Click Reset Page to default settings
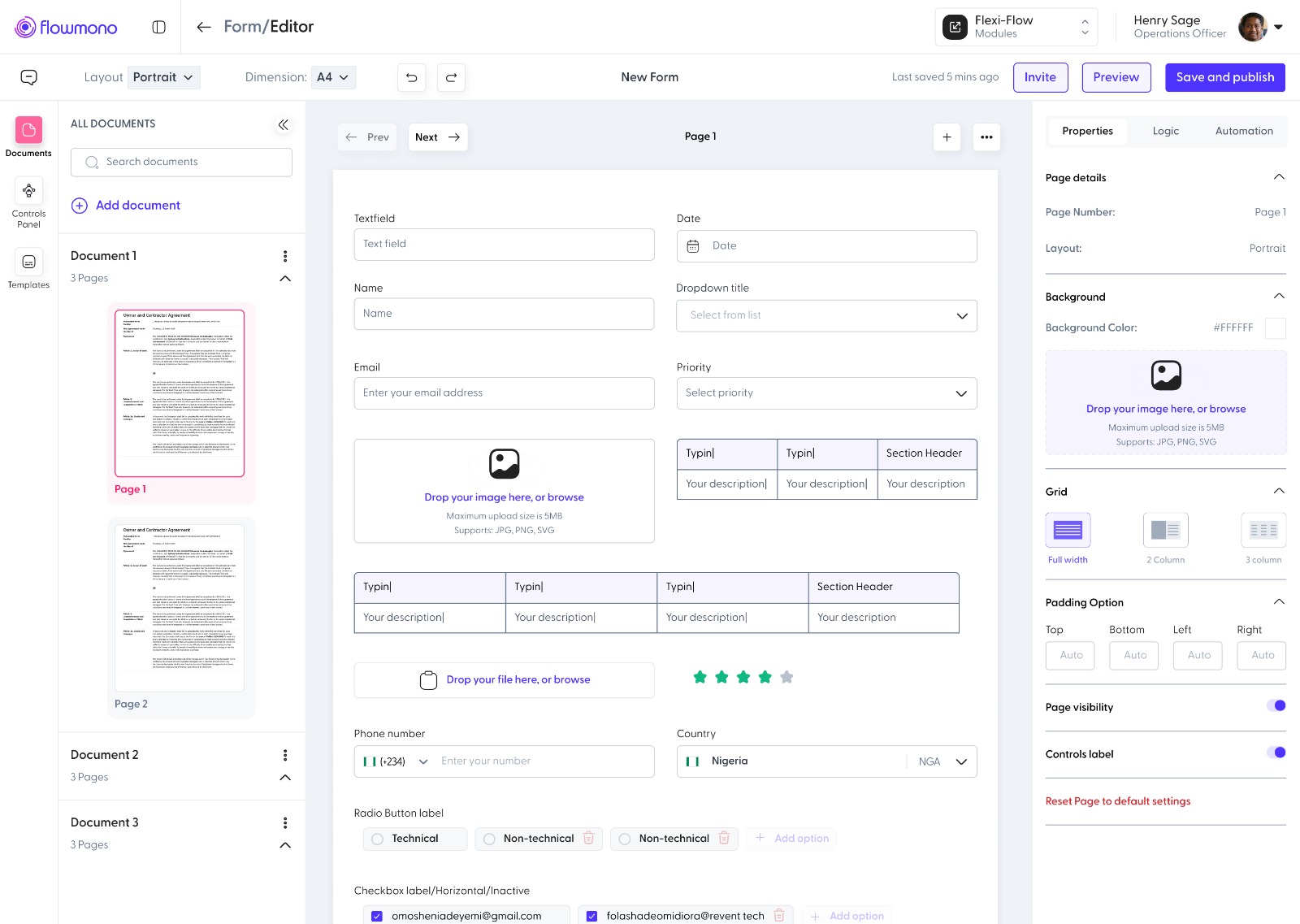The width and height of the screenshot is (1300, 924). [x=1117, y=801]
